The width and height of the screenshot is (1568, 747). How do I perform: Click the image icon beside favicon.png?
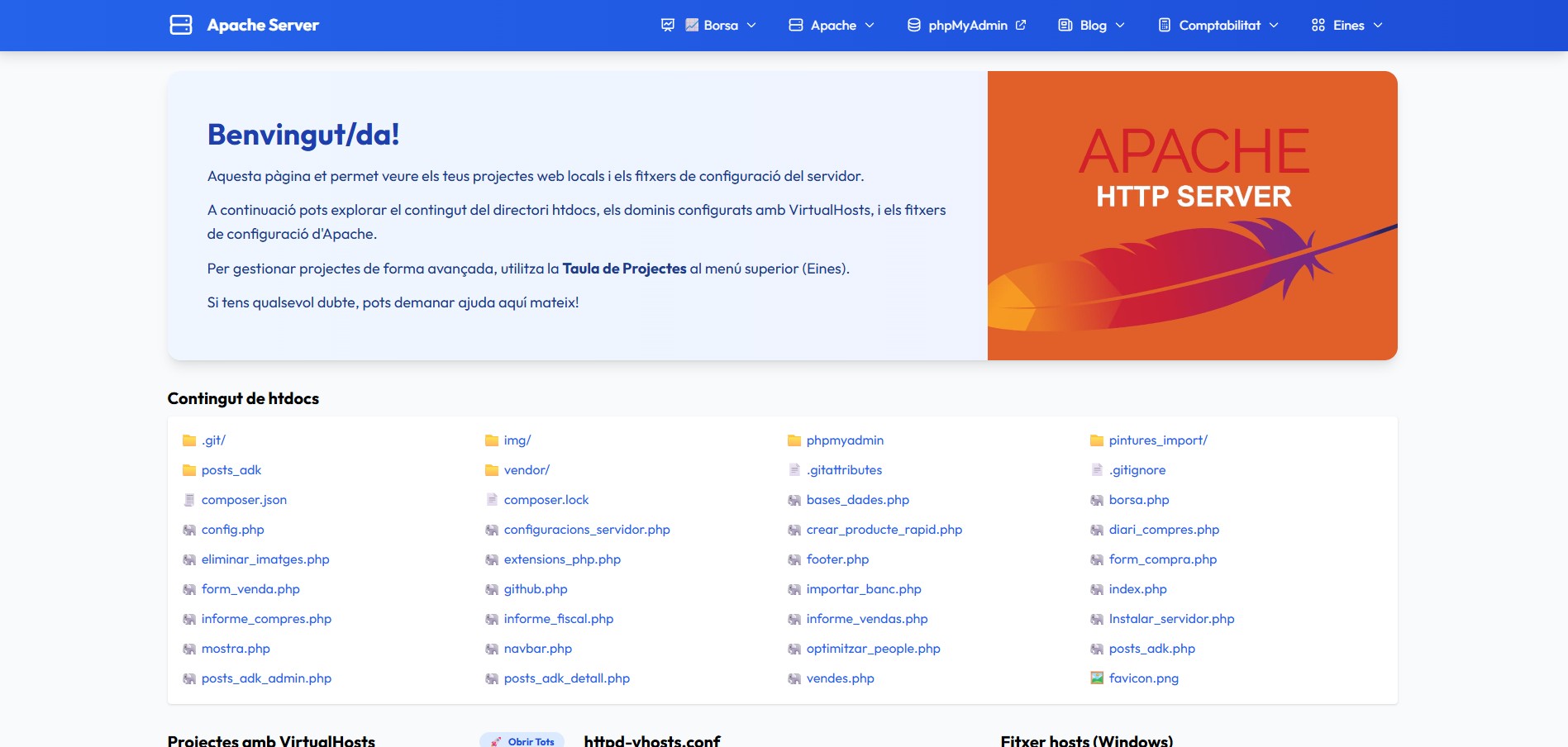(1097, 678)
